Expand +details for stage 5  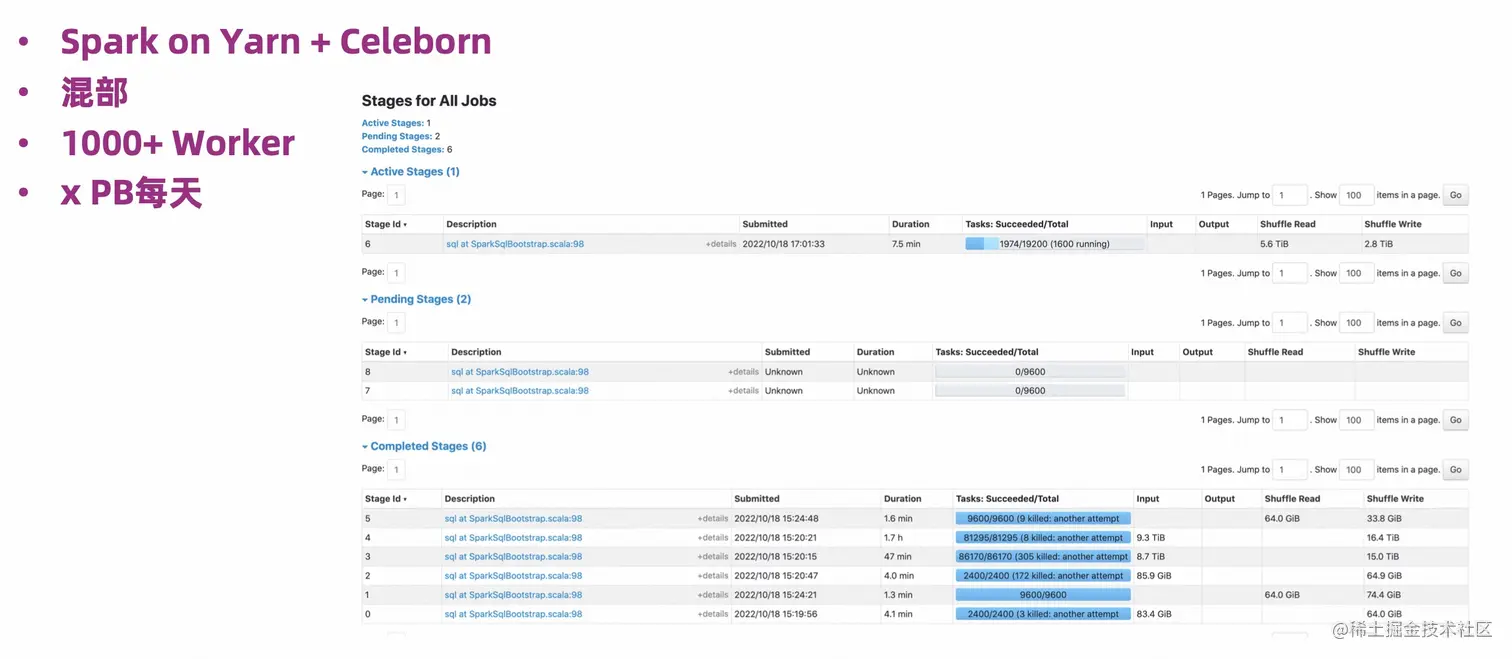(713, 519)
